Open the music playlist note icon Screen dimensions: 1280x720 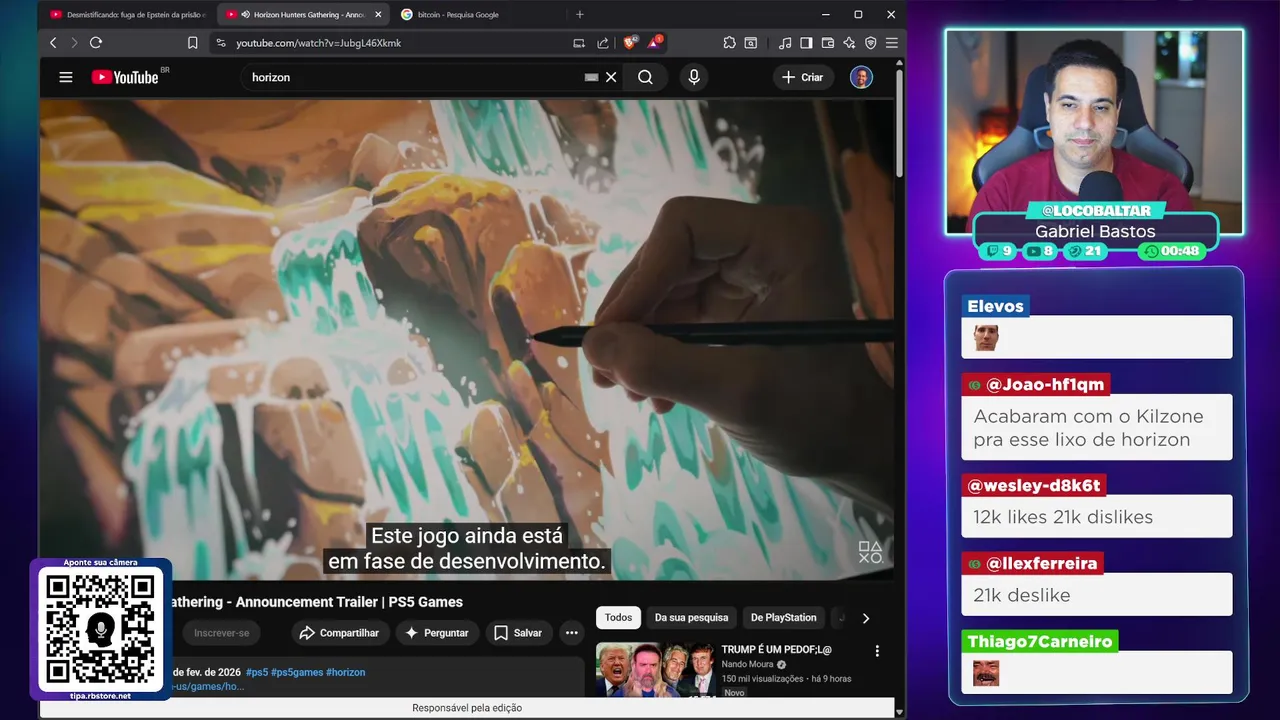coord(785,43)
